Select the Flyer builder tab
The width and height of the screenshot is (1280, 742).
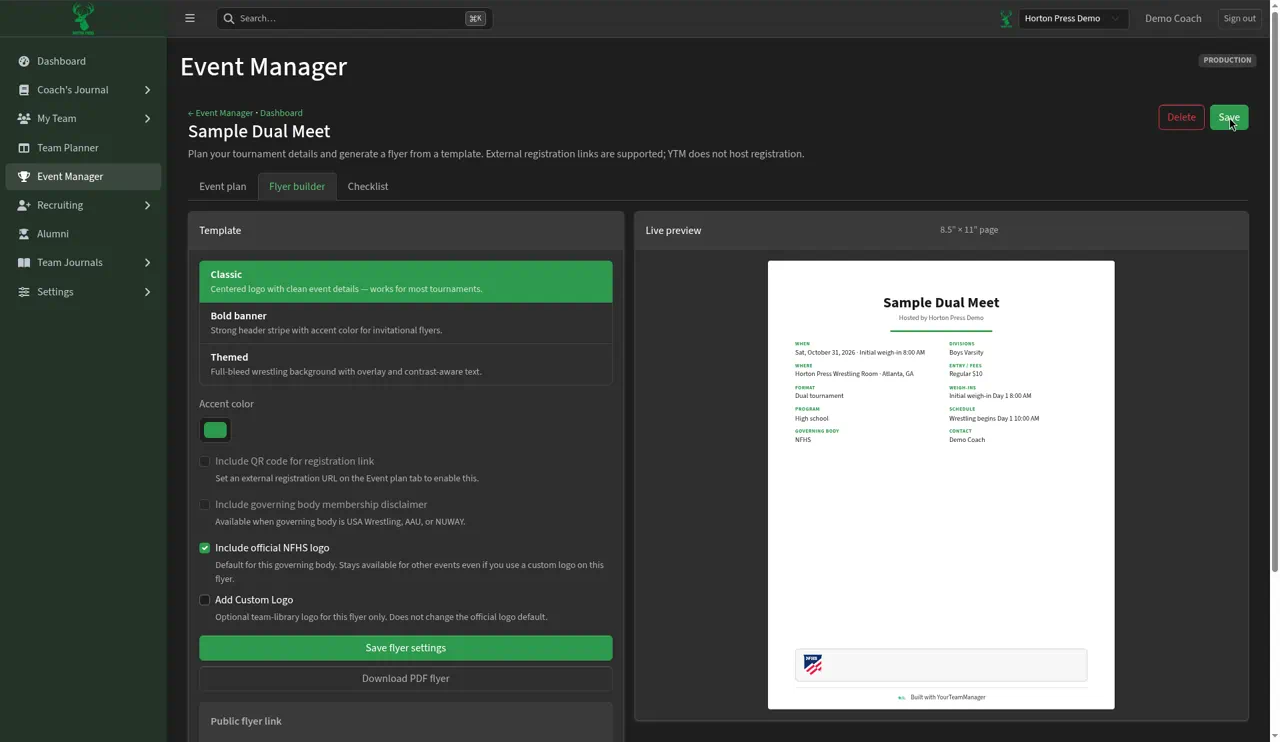[297, 186]
